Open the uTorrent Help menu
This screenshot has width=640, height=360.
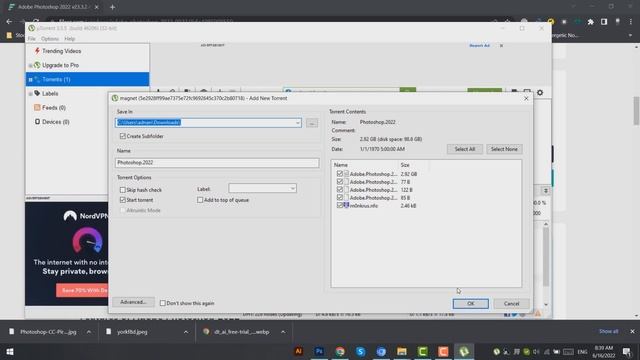[x=69, y=39]
